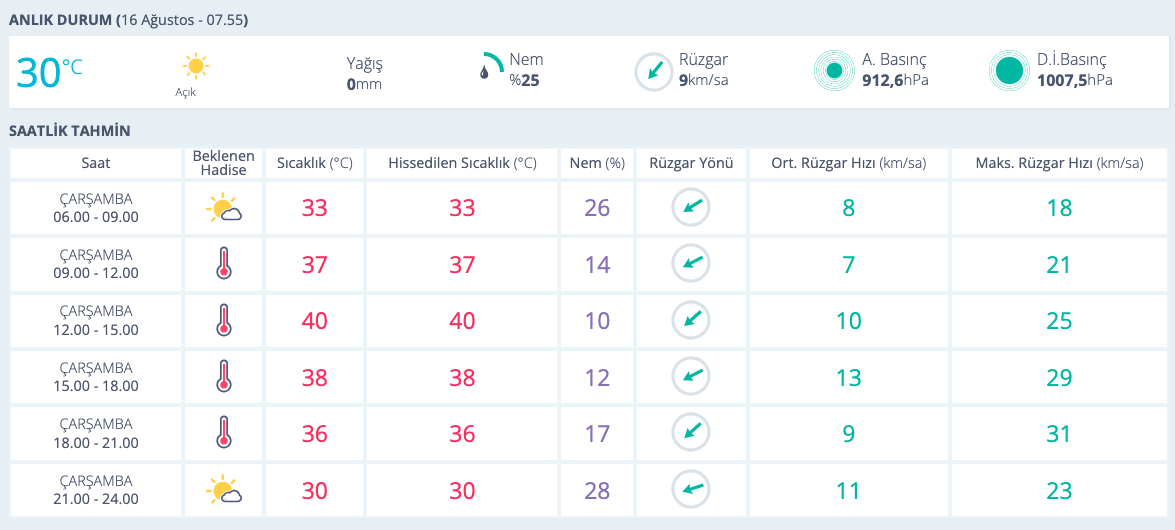
Task: Click wind direction icon in 18.00 - 21.00 row
Action: (x=691, y=433)
